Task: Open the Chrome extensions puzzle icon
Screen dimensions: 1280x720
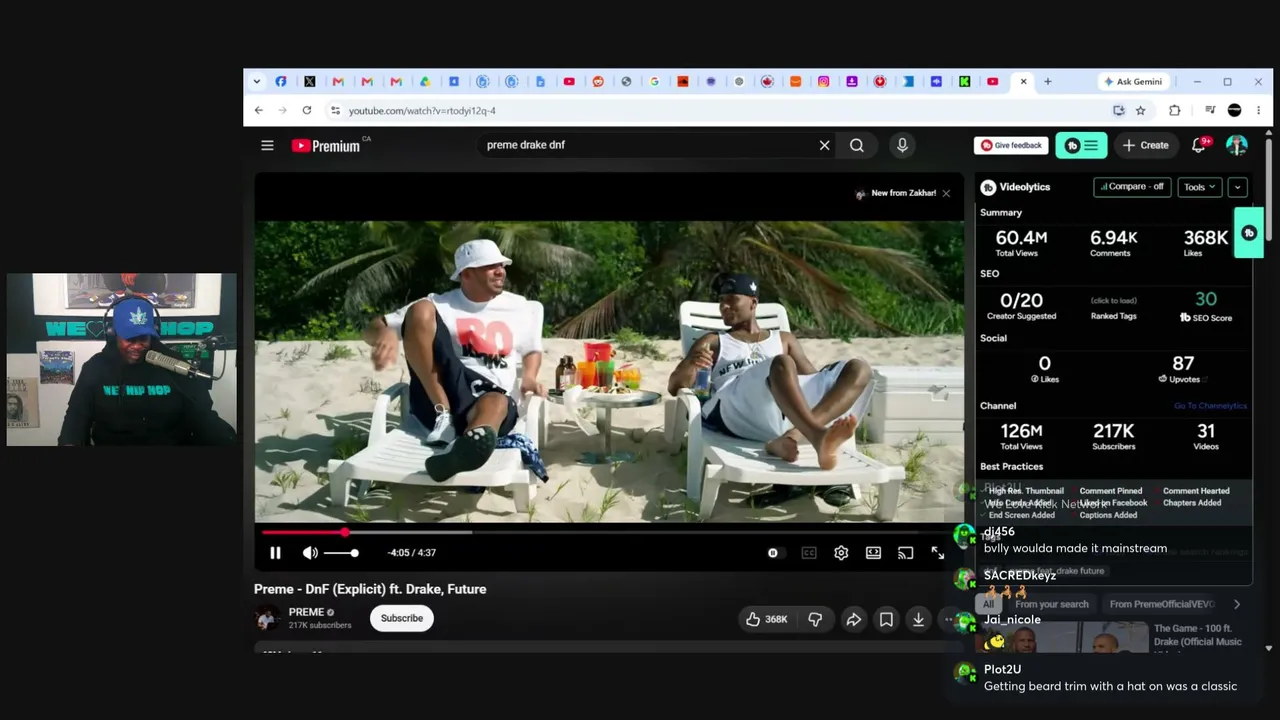Action: (x=1175, y=111)
